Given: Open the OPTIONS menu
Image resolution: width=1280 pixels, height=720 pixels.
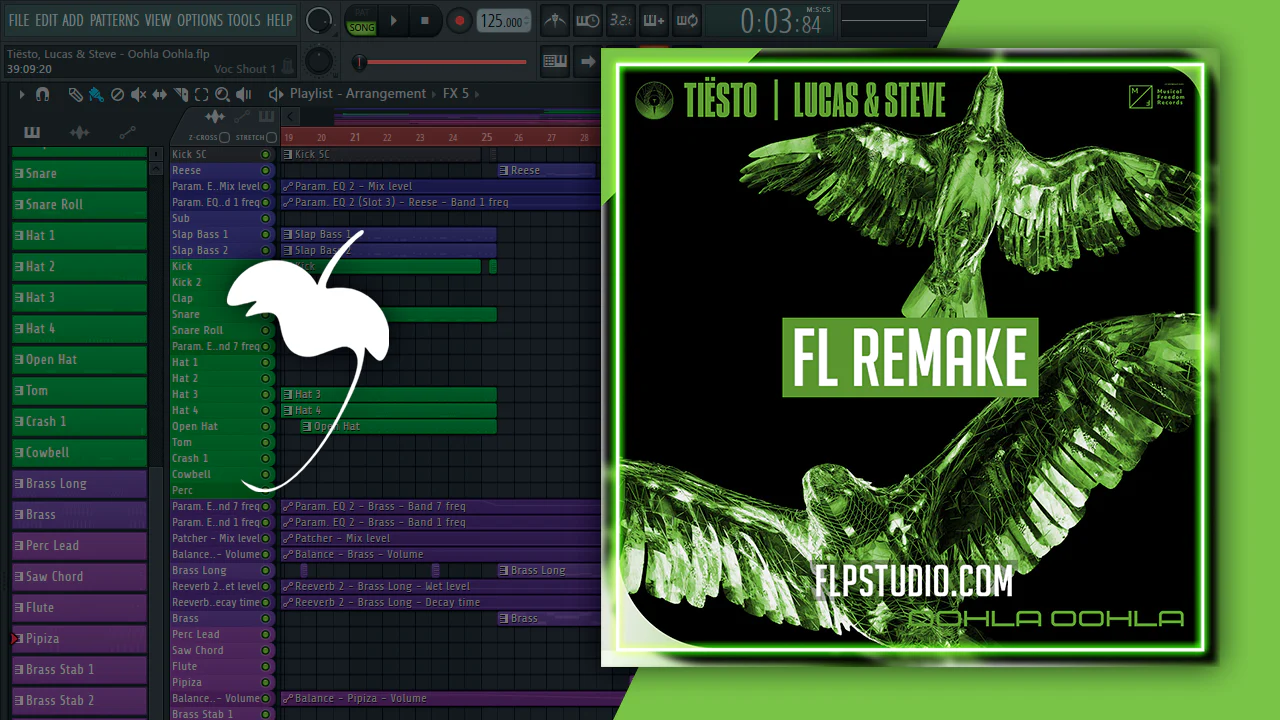Looking at the screenshot, I should 200,20.
